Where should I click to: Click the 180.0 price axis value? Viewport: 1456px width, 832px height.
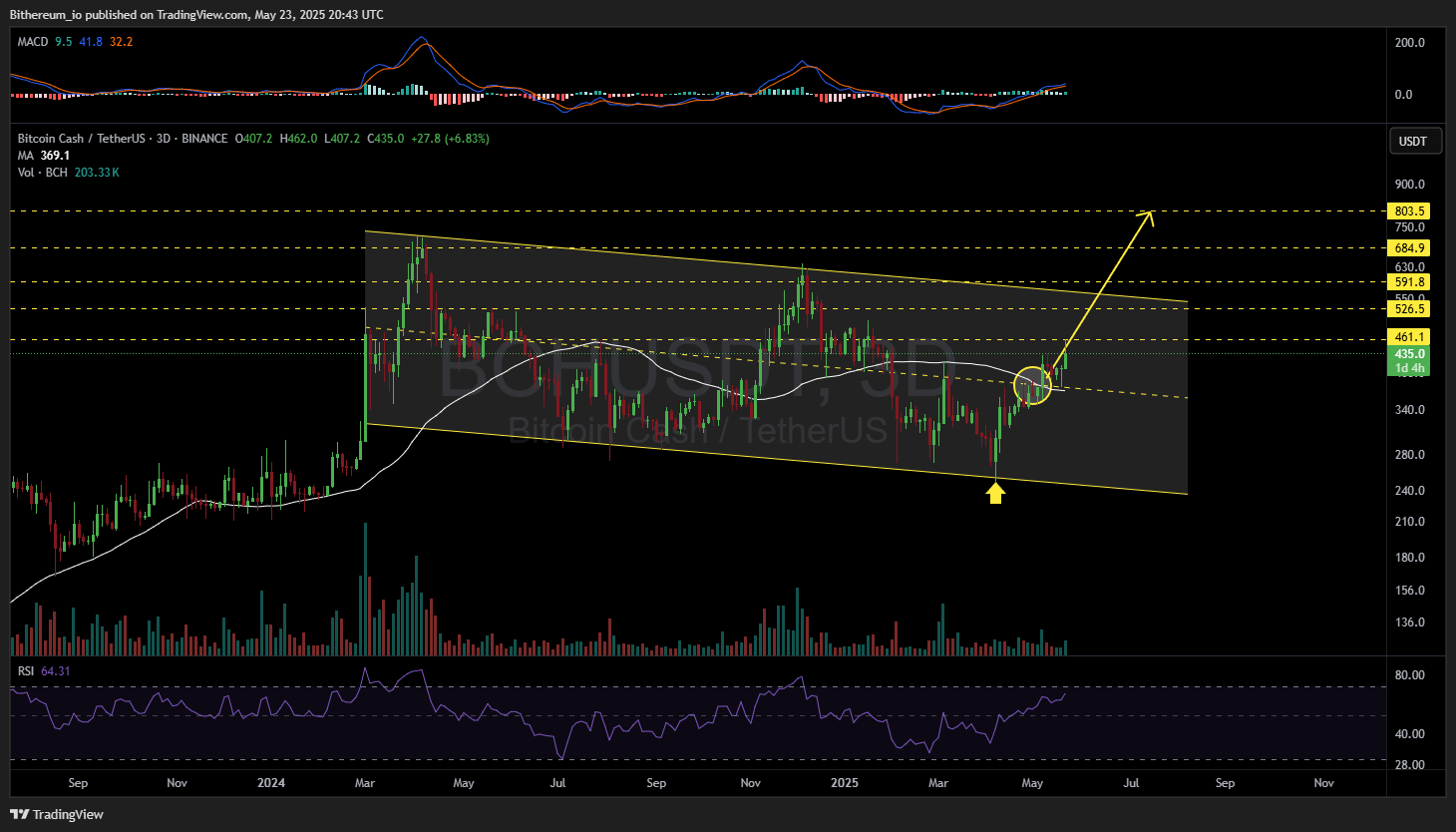(1409, 558)
